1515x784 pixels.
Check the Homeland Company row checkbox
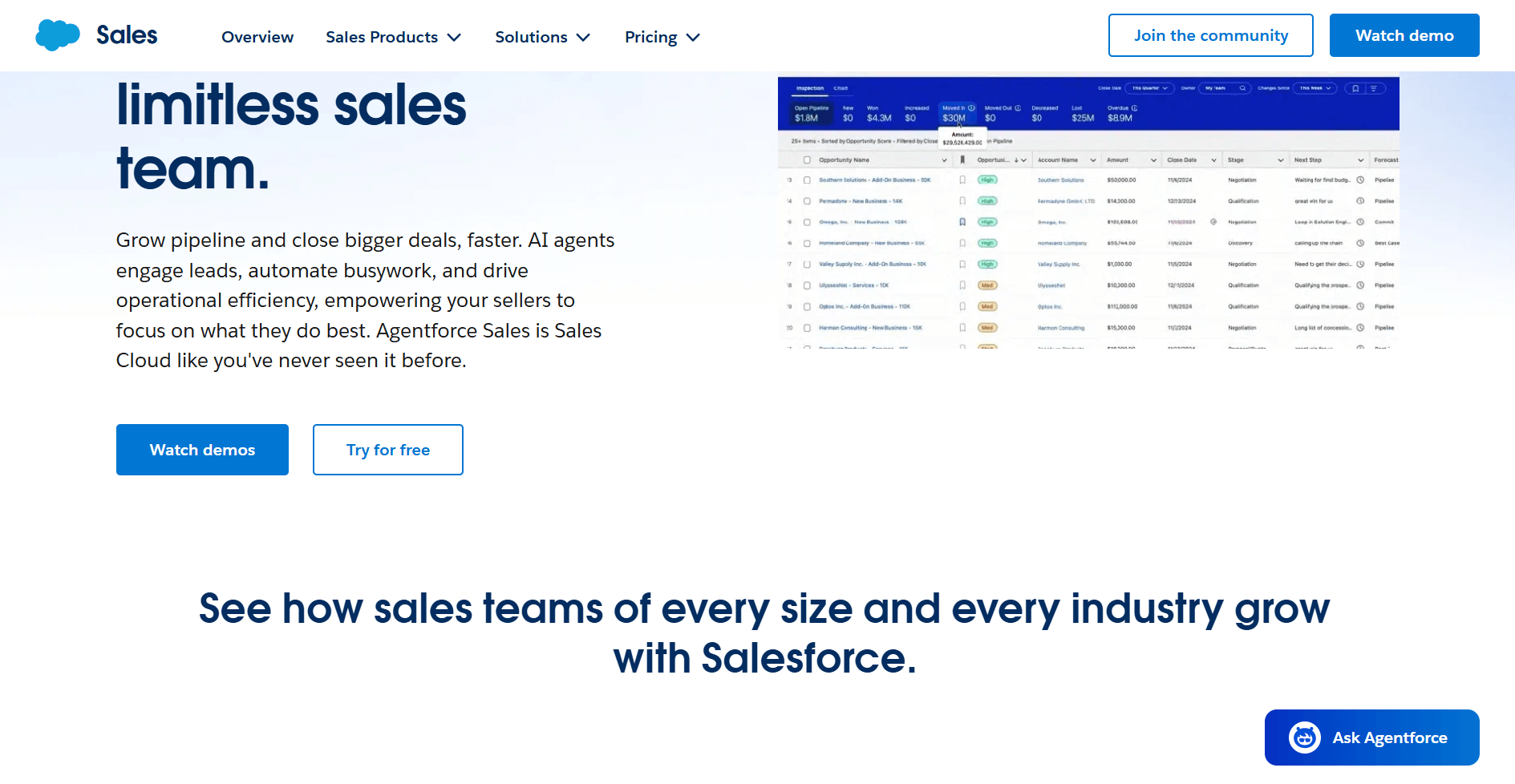point(807,243)
